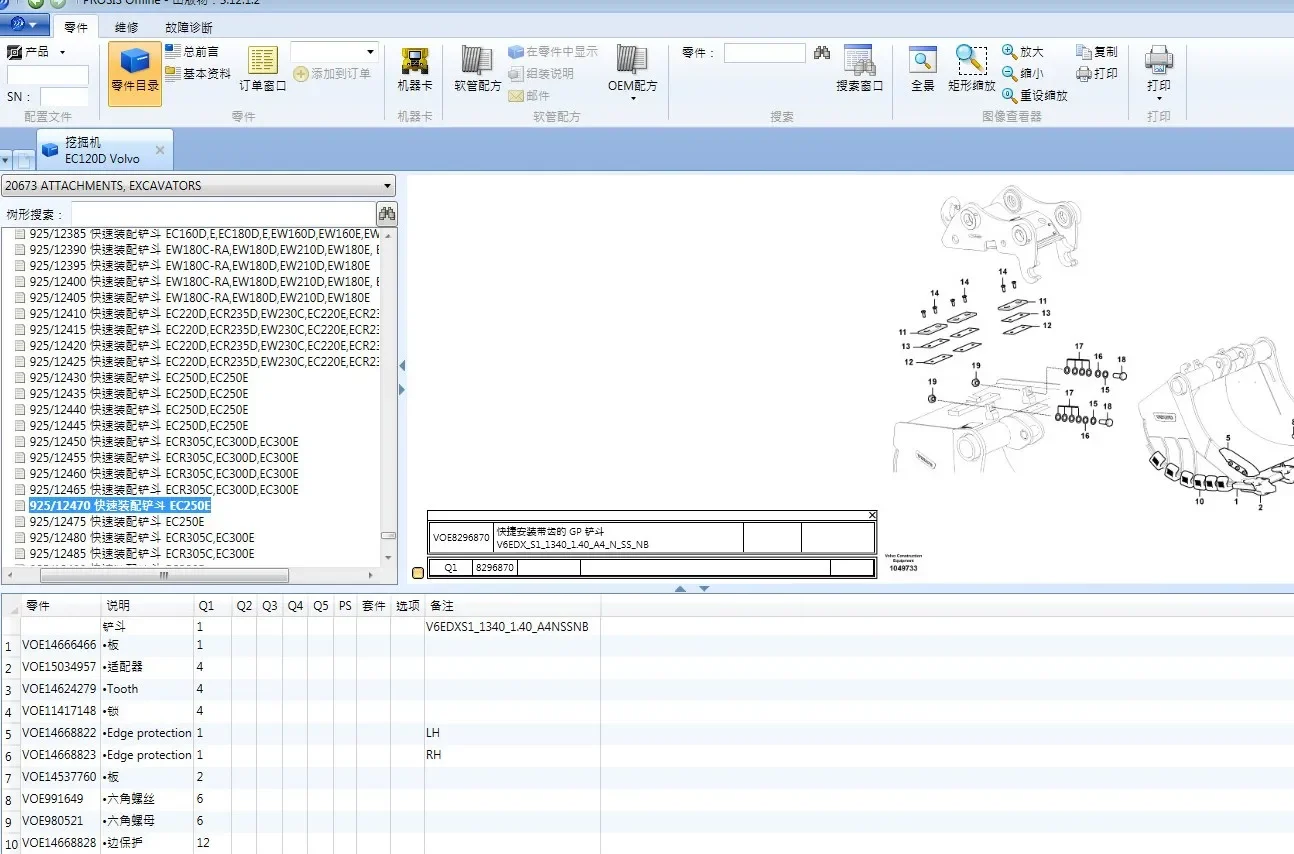Viewport: 1294px width, 854px height.
Task: Click 放大 zoom in
Action: click(1023, 51)
